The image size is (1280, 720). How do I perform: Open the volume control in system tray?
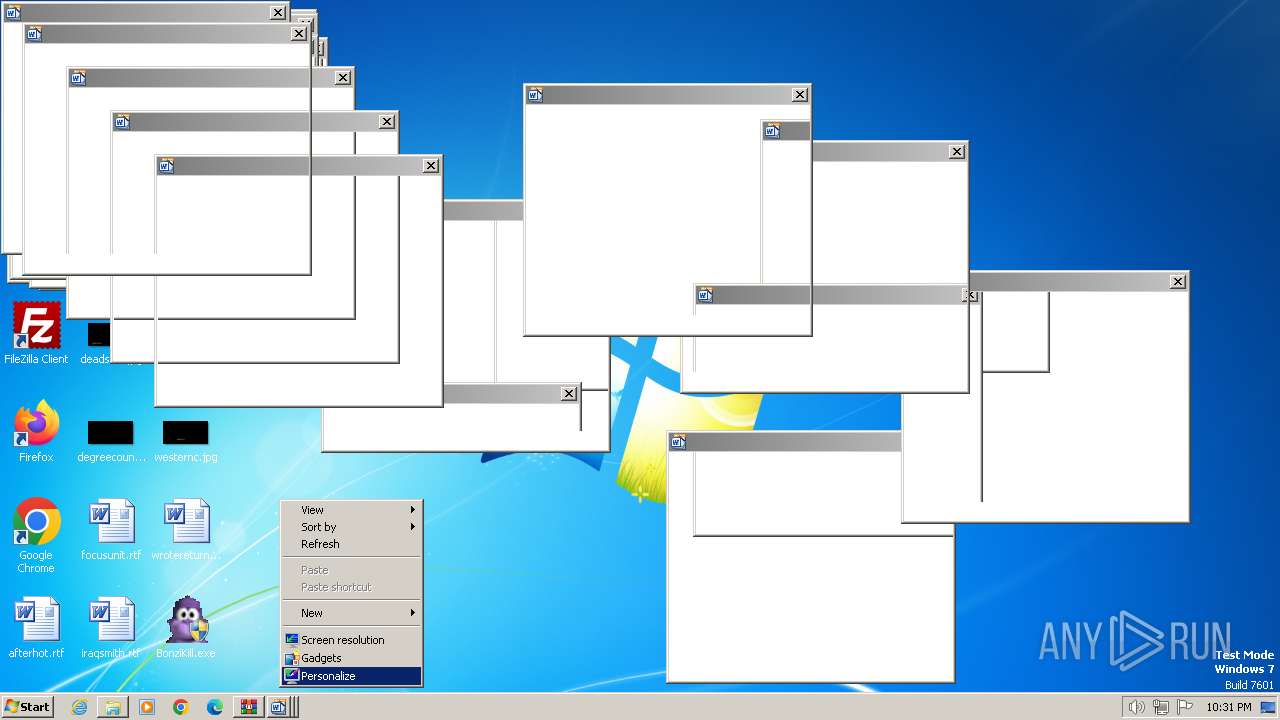pos(1136,707)
